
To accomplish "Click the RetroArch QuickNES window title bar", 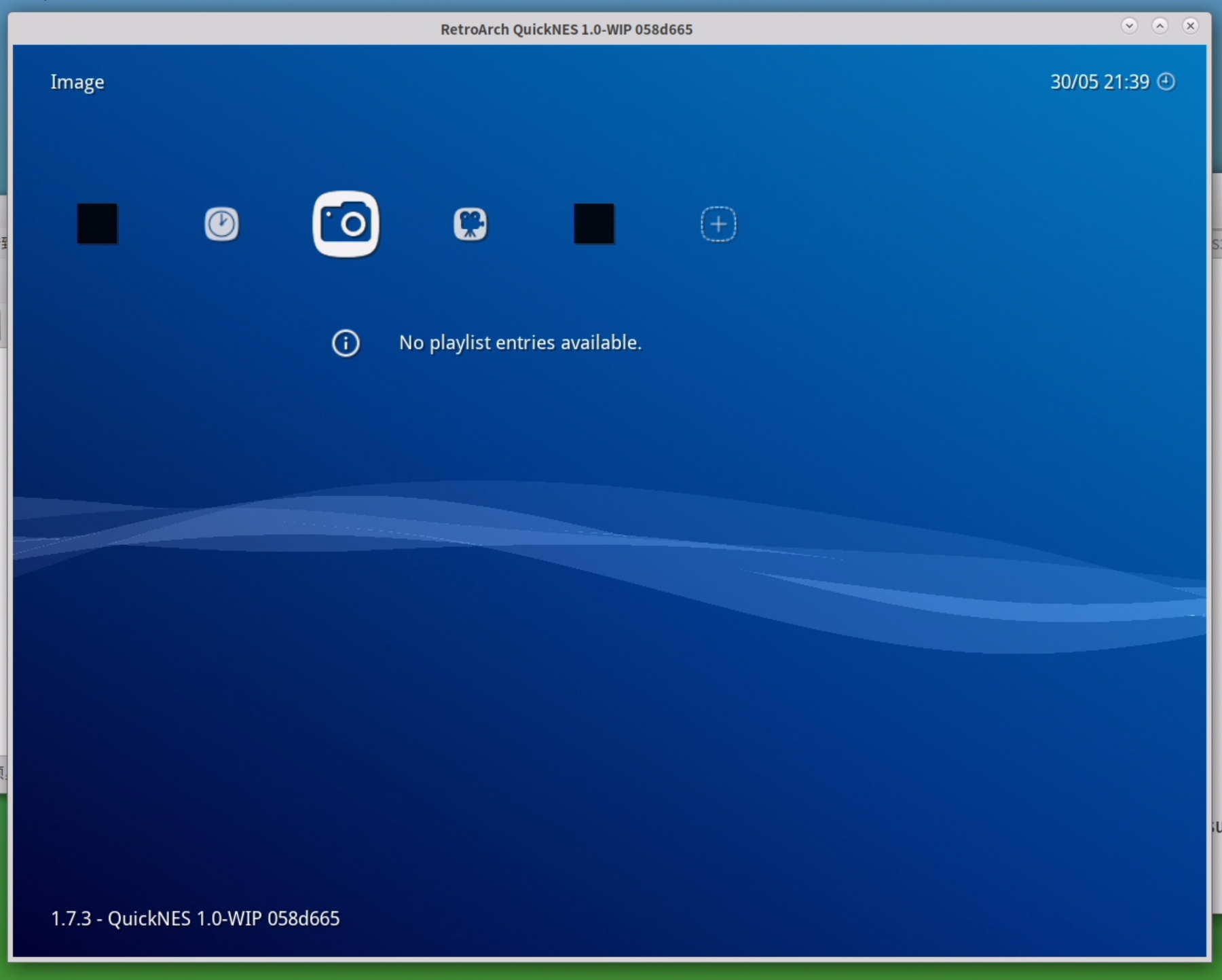I will pyautogui.click(x=566, y=29).
